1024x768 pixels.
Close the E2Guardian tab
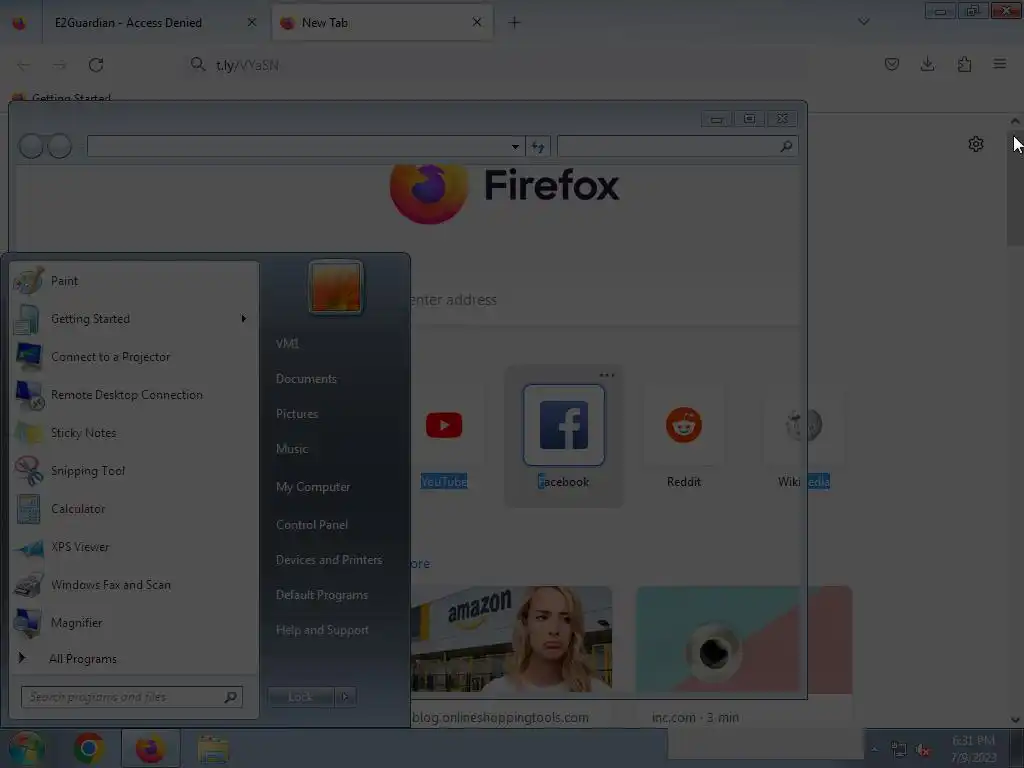pyautogui.click(x=251, y=23)
